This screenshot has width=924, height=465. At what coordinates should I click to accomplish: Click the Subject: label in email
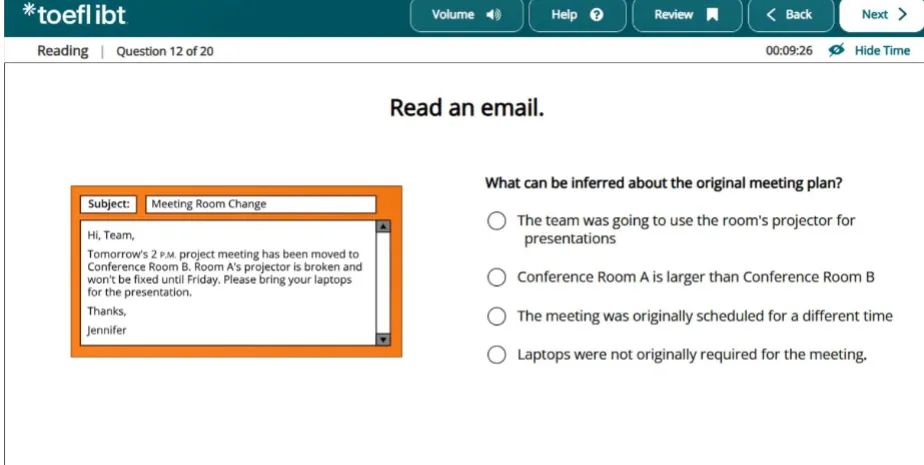[x=108, y=204]
